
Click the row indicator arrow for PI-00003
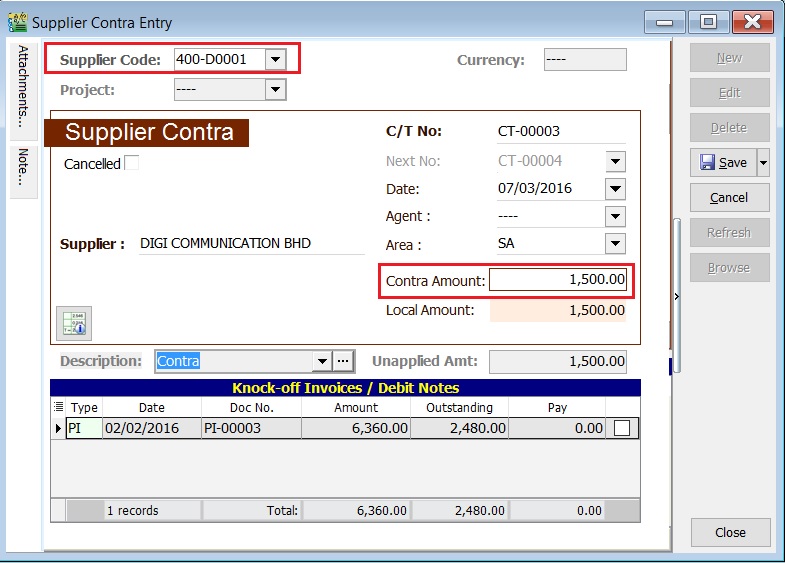click(x=58, y=428)
